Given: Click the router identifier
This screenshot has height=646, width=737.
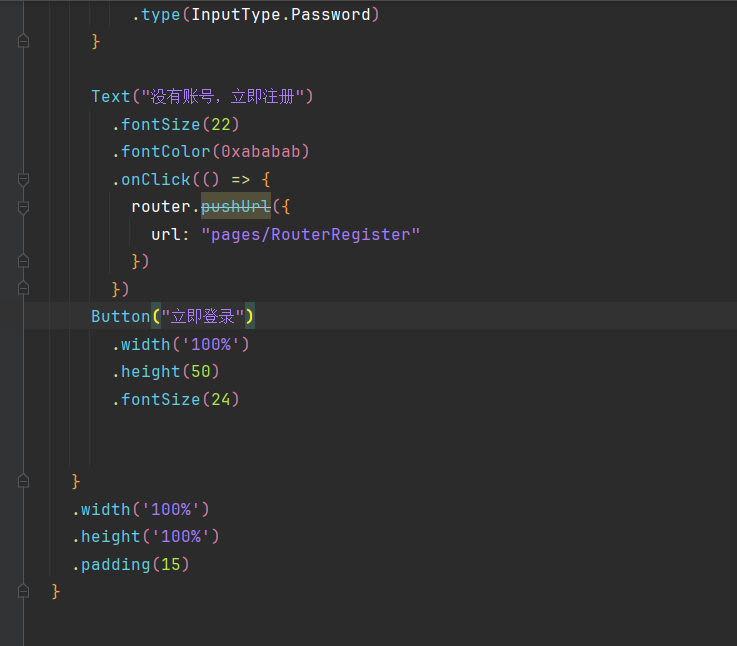Looking at the screenshot, I should tap(161, 206).
